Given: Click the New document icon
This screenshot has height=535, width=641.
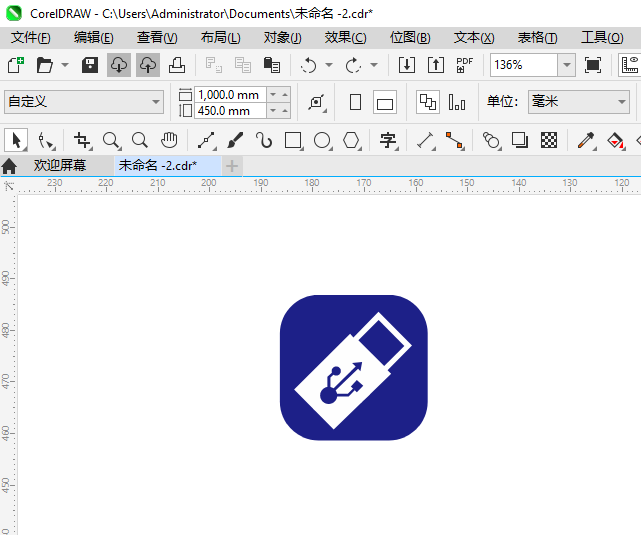Looking at the screenshot, I should [16, 65].
